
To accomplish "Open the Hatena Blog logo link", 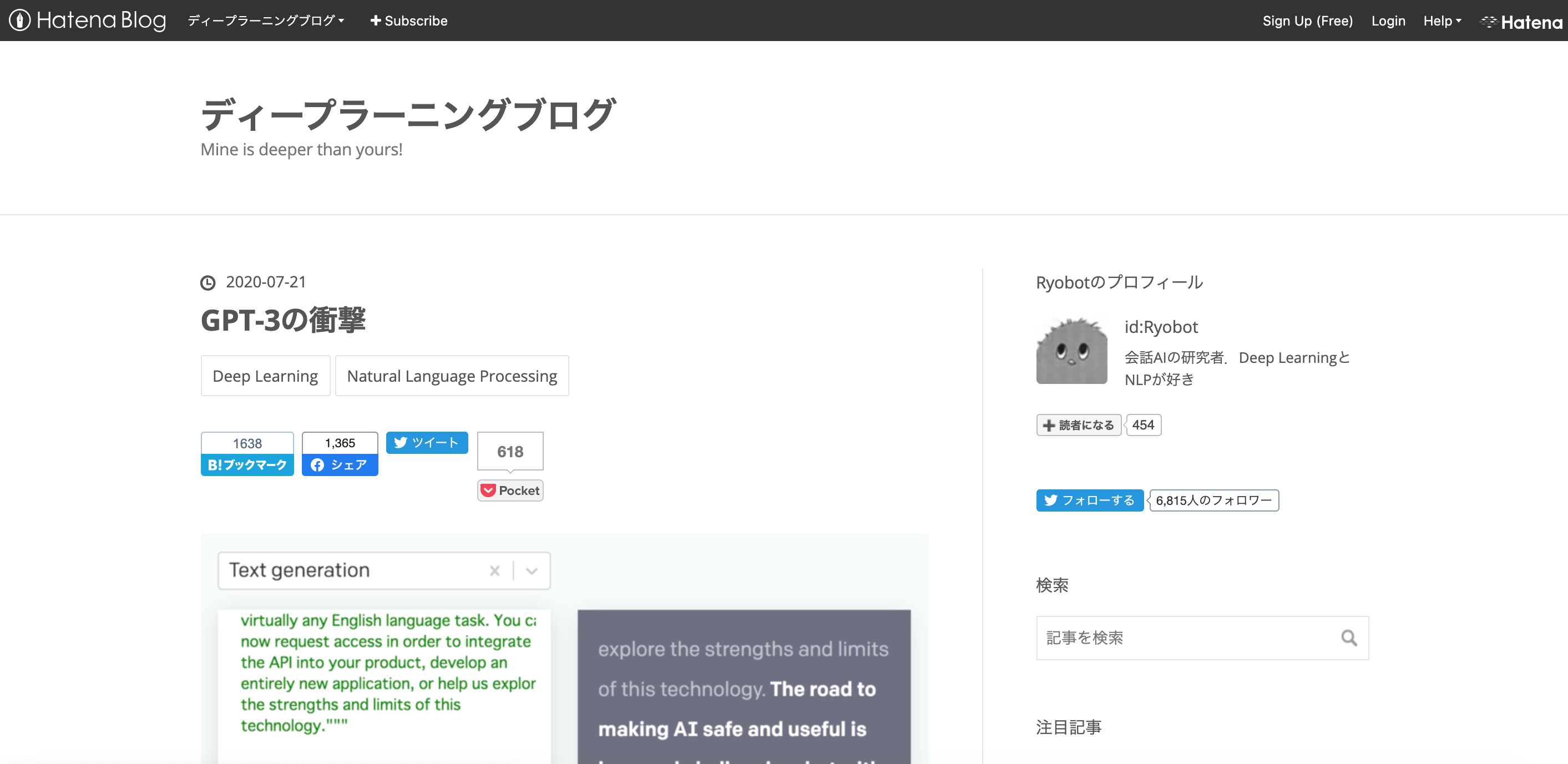I will [x=88, y=20].
